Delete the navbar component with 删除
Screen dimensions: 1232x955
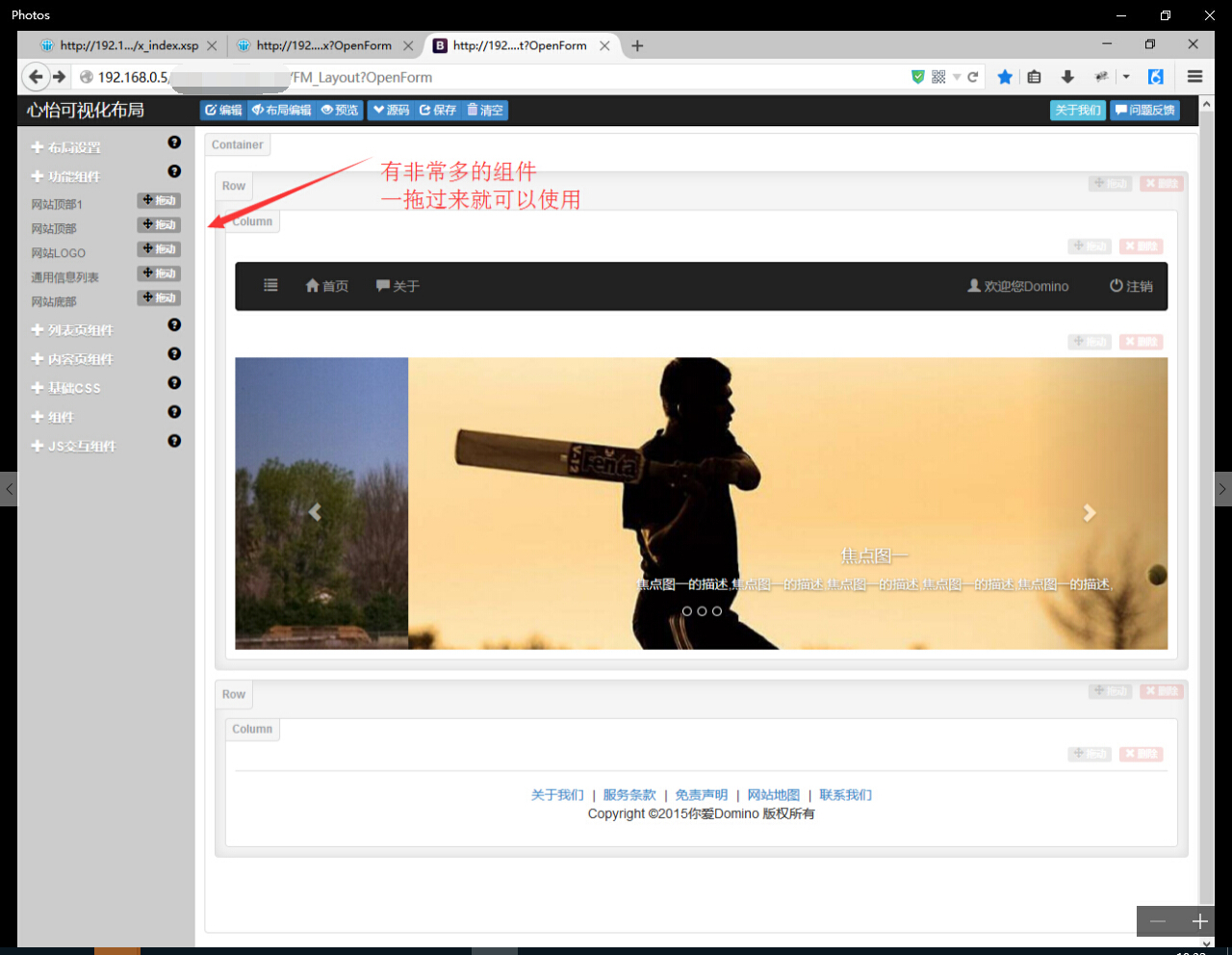click(x=1142, y=246)
